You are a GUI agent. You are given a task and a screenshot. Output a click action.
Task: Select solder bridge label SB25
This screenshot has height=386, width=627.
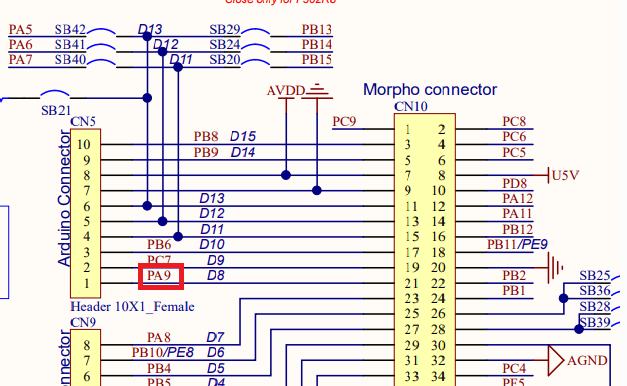click(595, 276)
